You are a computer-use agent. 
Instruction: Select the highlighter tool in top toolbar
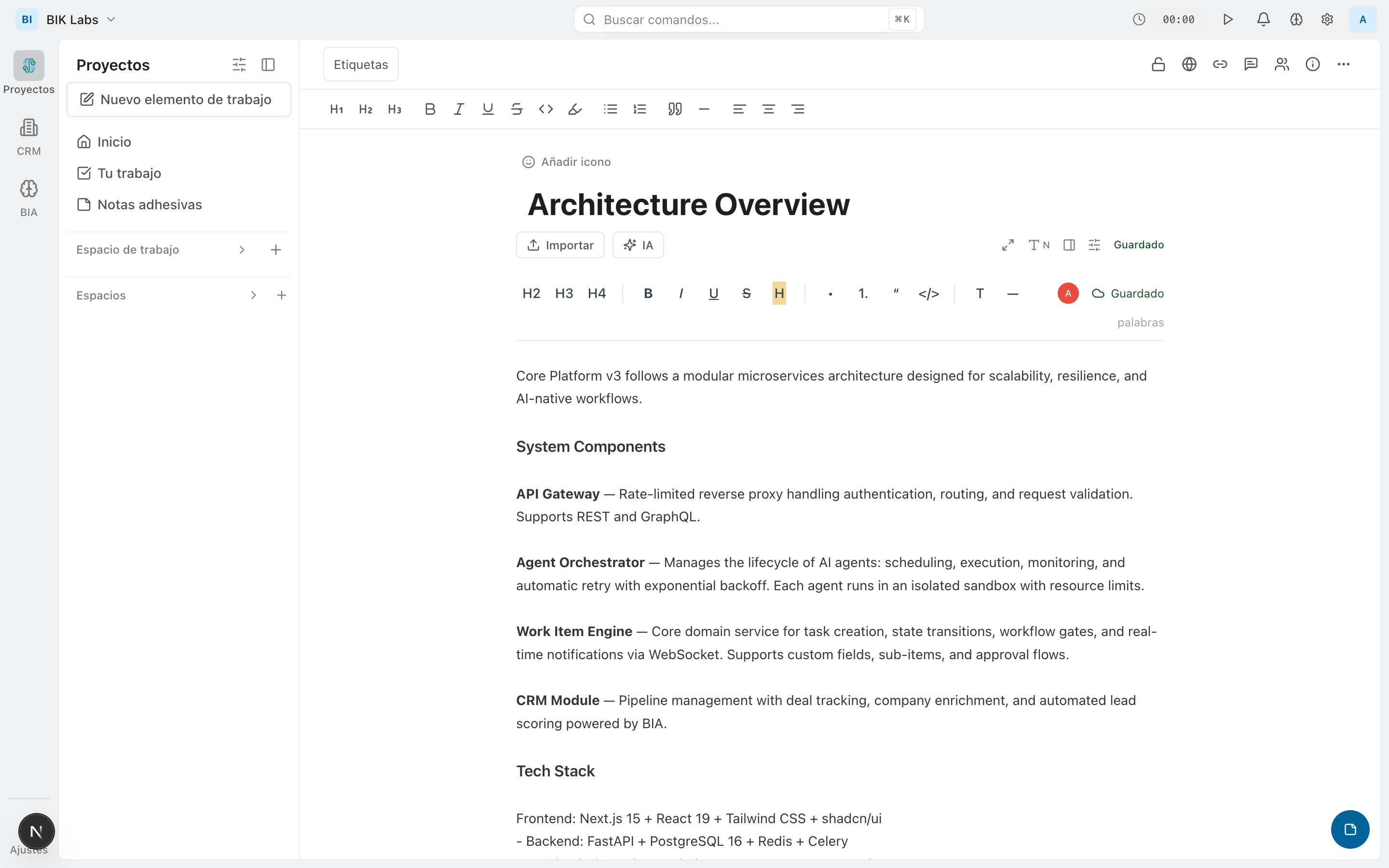coord(574,109)
